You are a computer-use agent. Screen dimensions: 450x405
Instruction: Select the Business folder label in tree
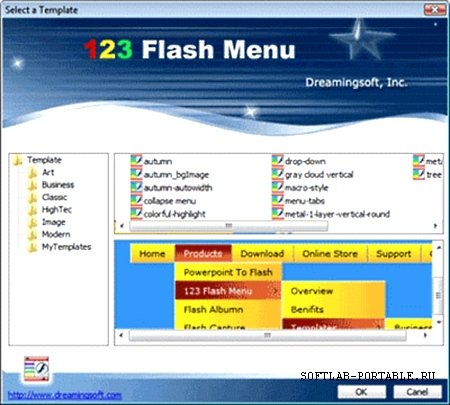coord(58,185)
